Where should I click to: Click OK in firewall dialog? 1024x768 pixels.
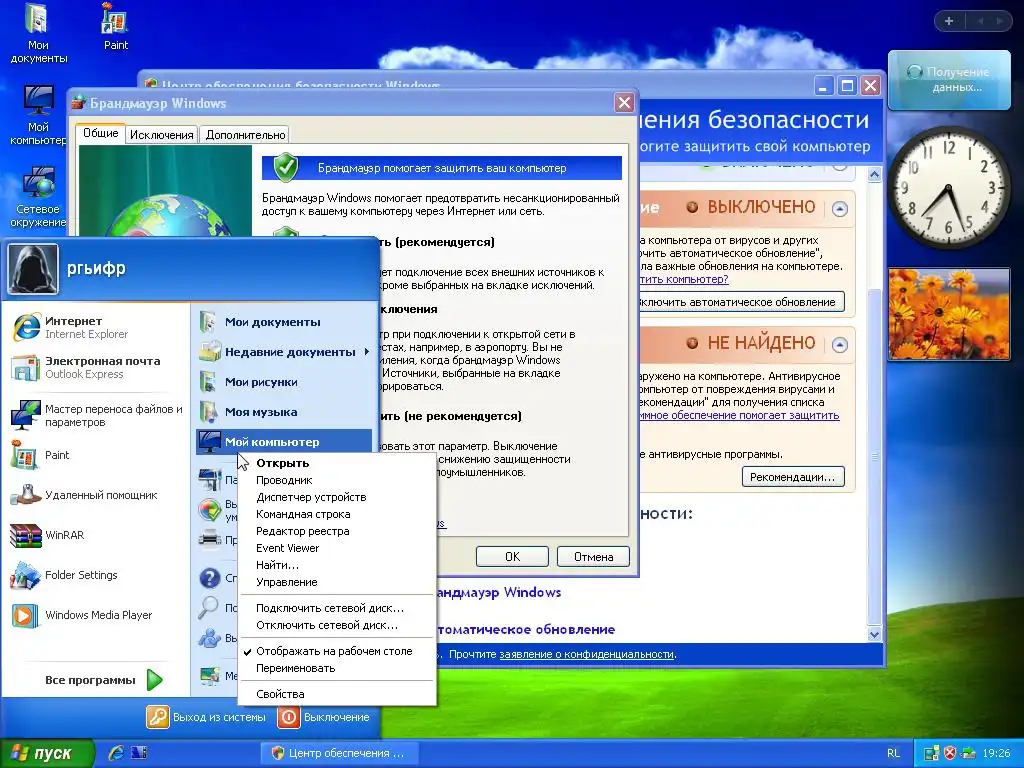pos(512,556)
